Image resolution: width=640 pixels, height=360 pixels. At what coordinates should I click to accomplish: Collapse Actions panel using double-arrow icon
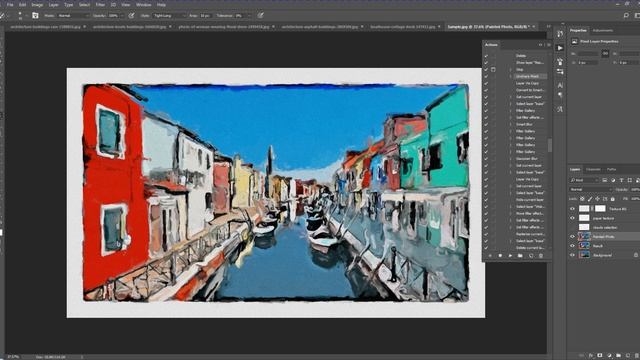[x=541, y=45]
